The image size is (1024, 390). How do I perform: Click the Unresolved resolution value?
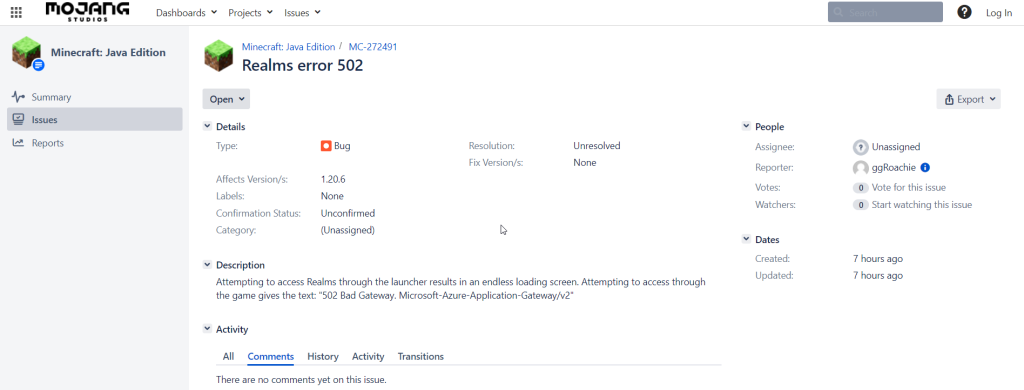597,146
